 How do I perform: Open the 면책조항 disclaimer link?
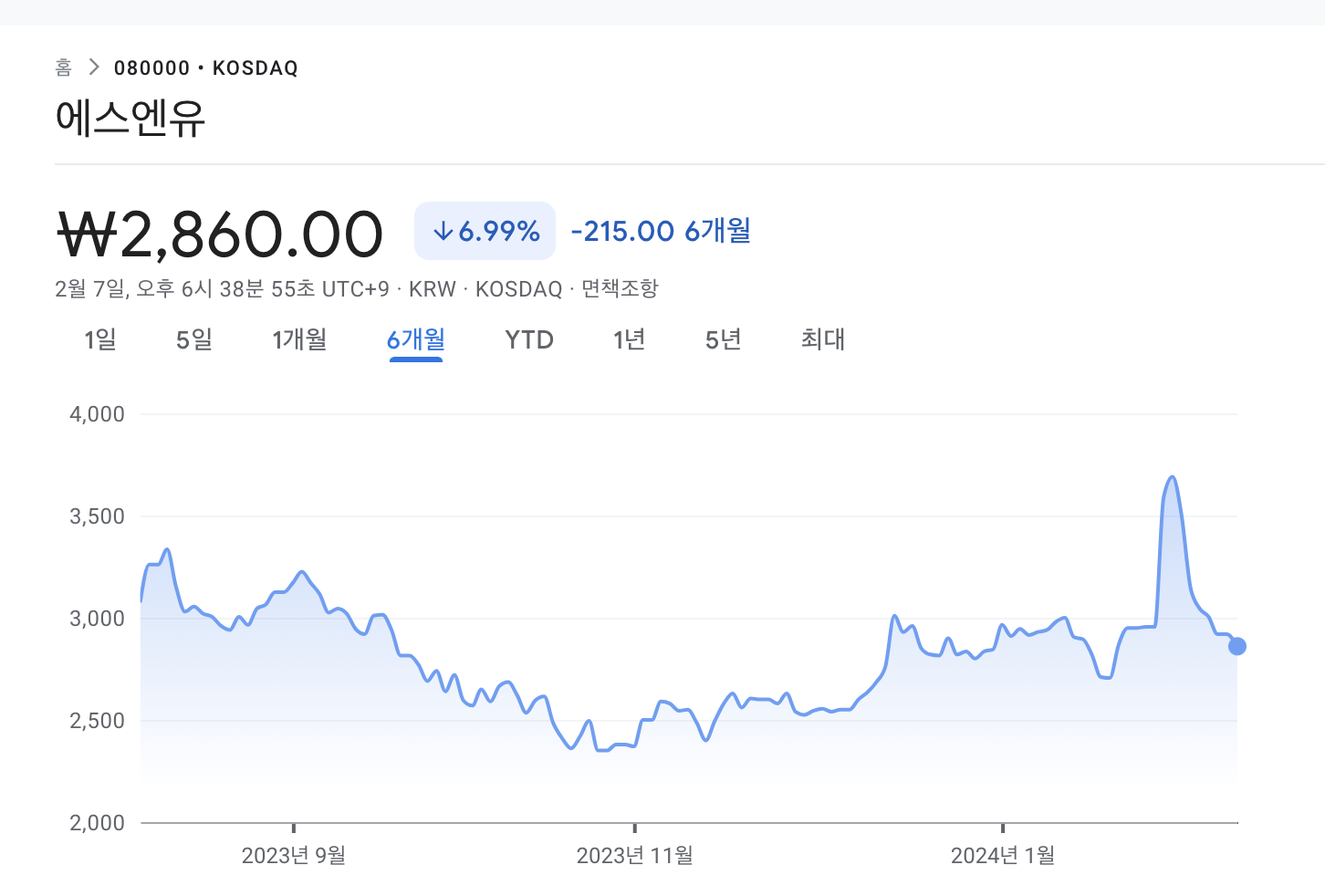click(620, 289)
